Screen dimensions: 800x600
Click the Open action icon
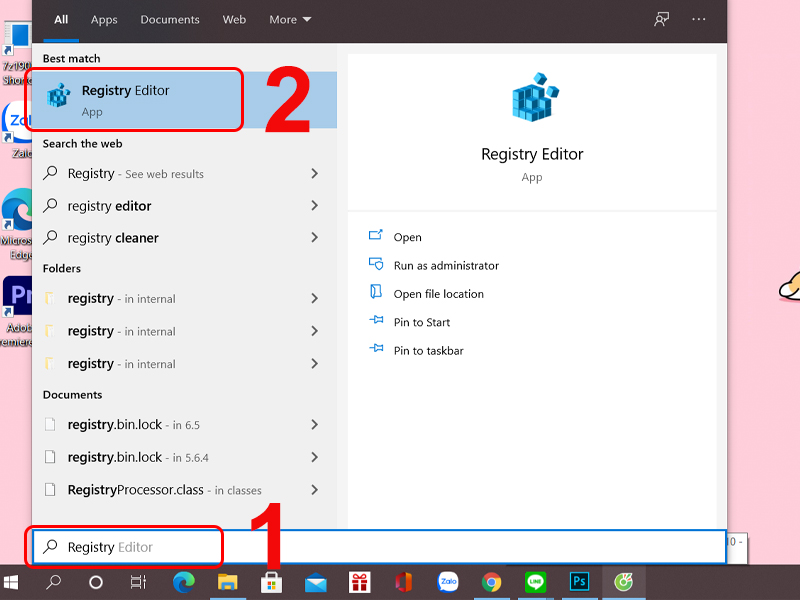[x=376, y=235]
